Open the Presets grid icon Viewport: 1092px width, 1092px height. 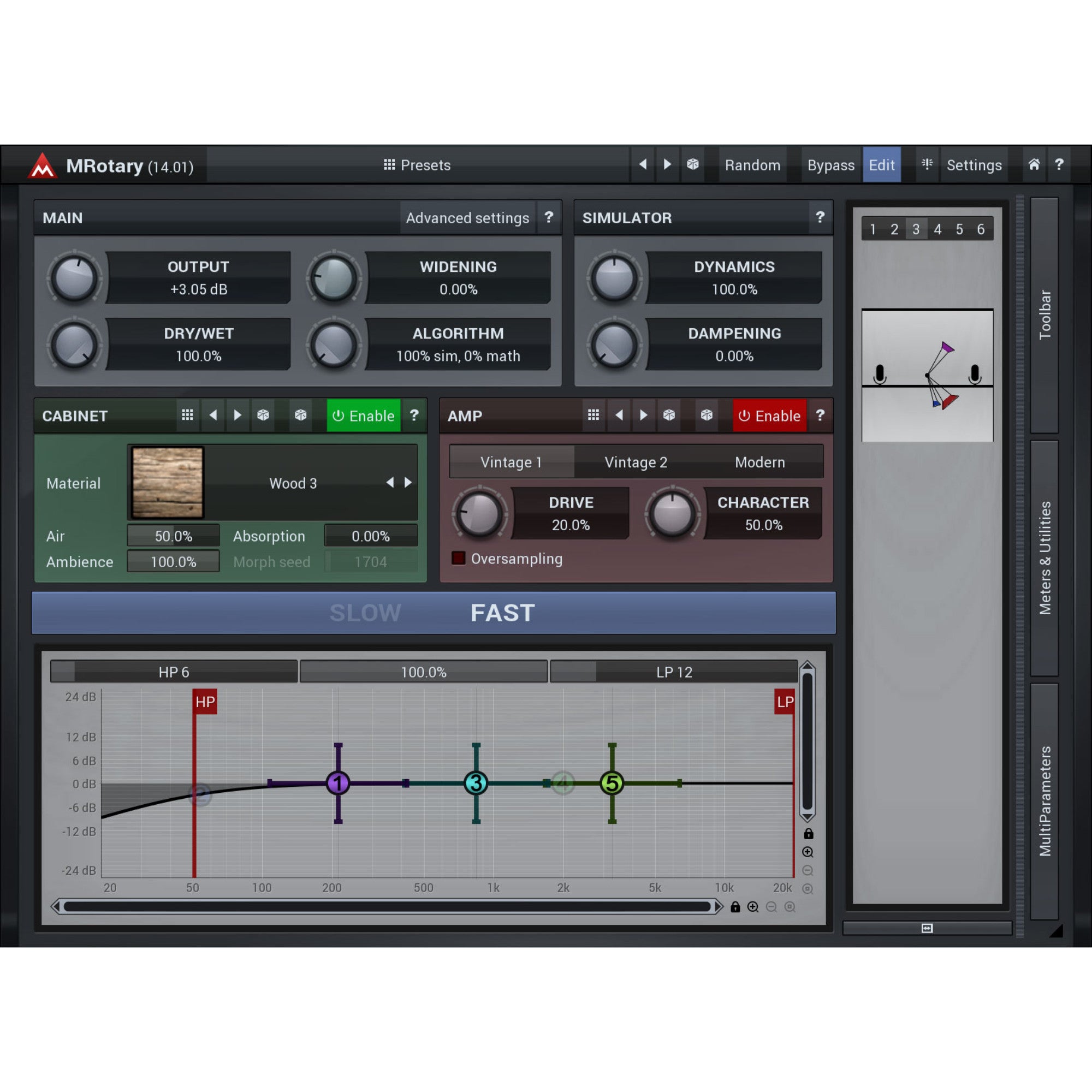pos(389,164)
